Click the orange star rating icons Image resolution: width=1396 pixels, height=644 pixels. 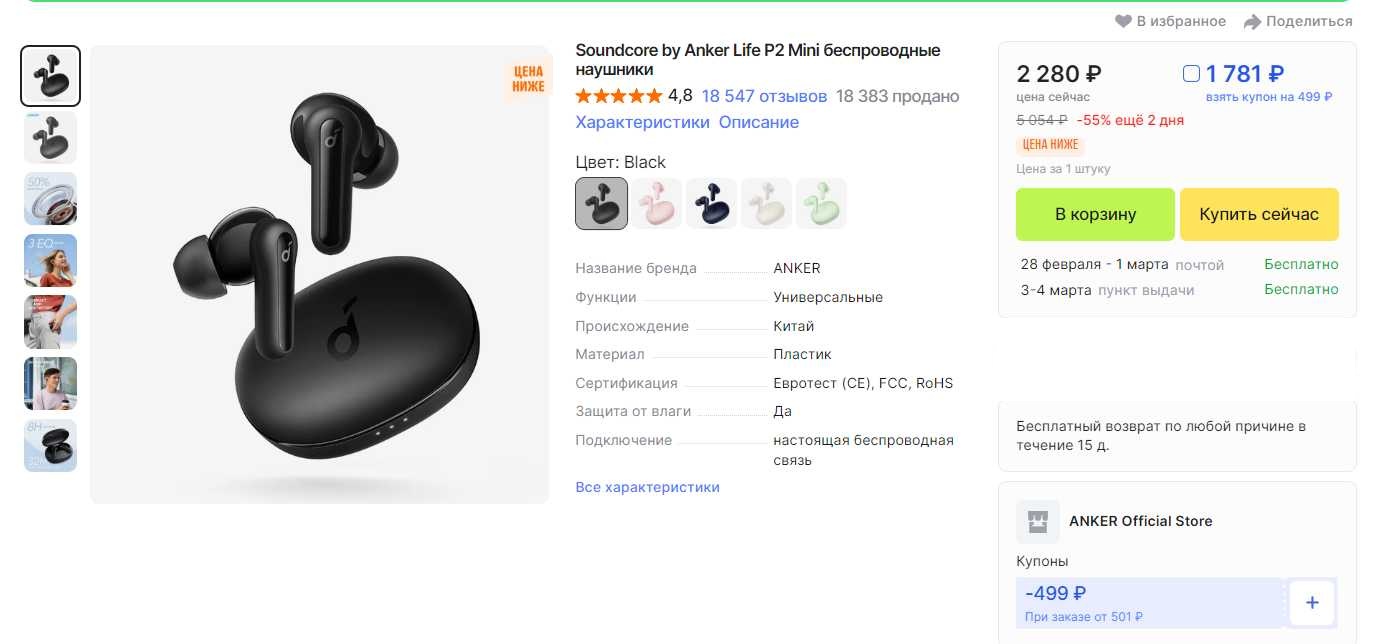618,96
